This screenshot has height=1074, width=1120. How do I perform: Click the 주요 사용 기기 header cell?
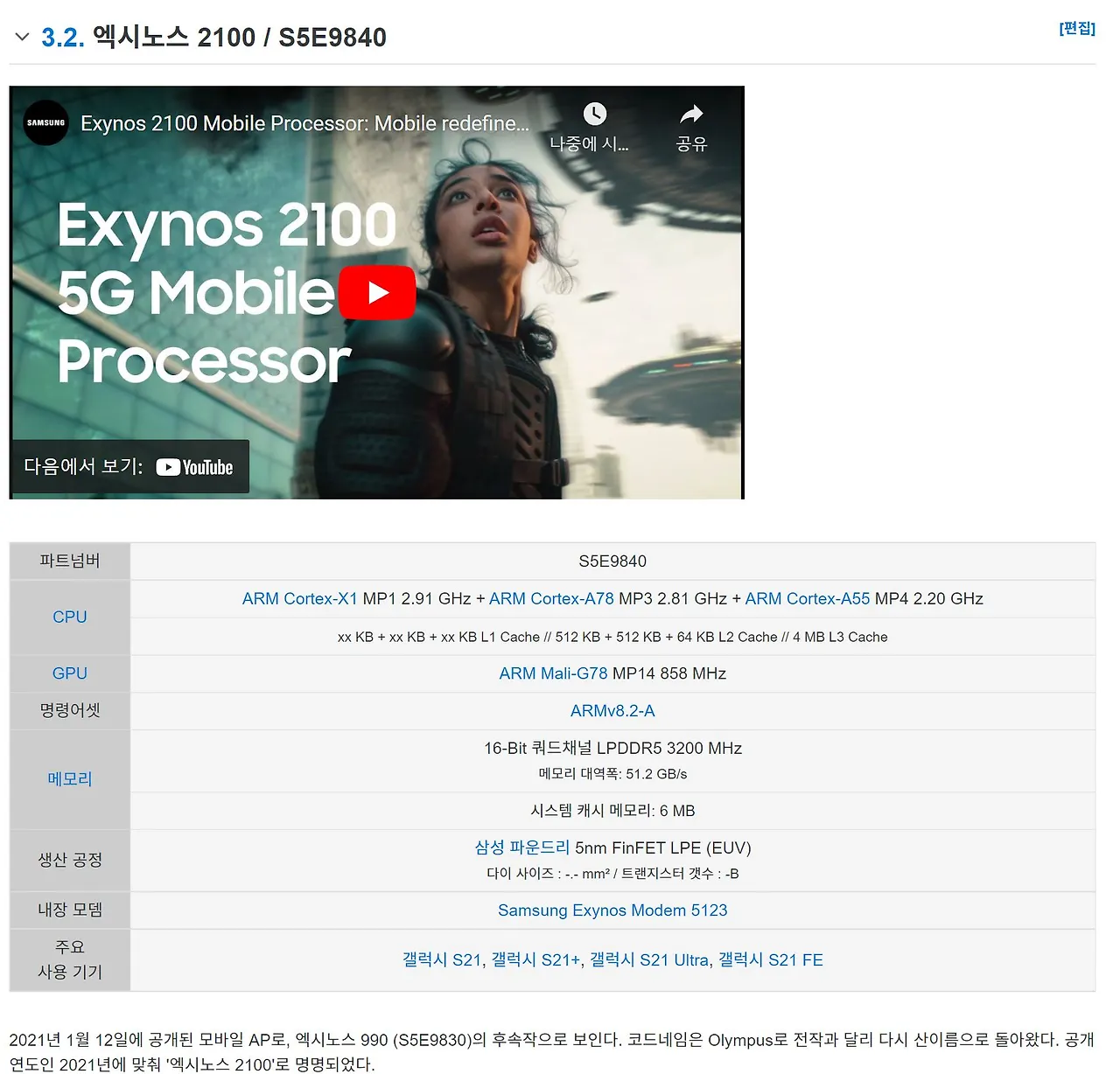point(70,960)
